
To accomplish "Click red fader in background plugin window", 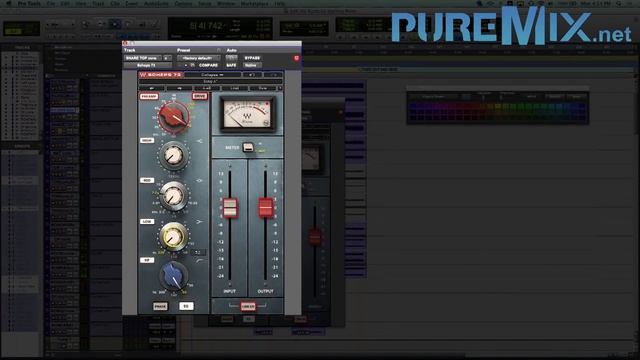I will pos(315,237).
